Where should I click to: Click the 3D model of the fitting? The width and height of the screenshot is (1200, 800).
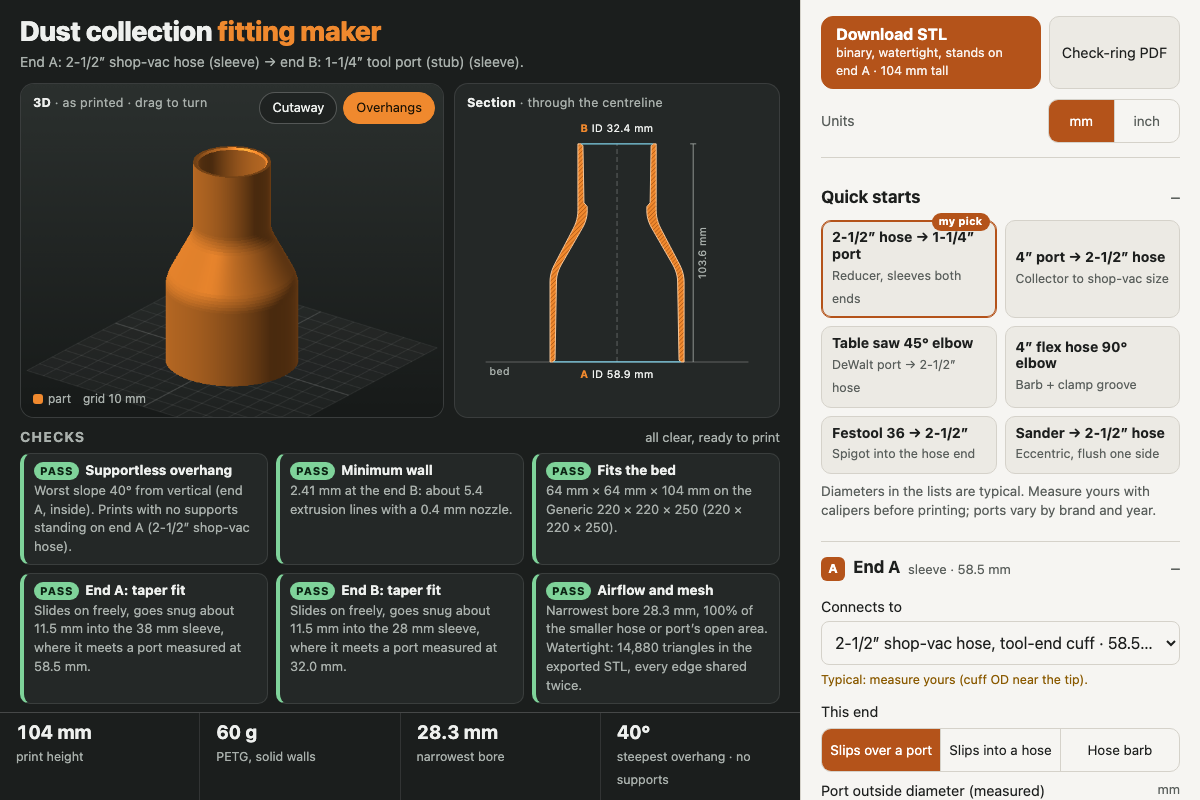click(231, 266)
